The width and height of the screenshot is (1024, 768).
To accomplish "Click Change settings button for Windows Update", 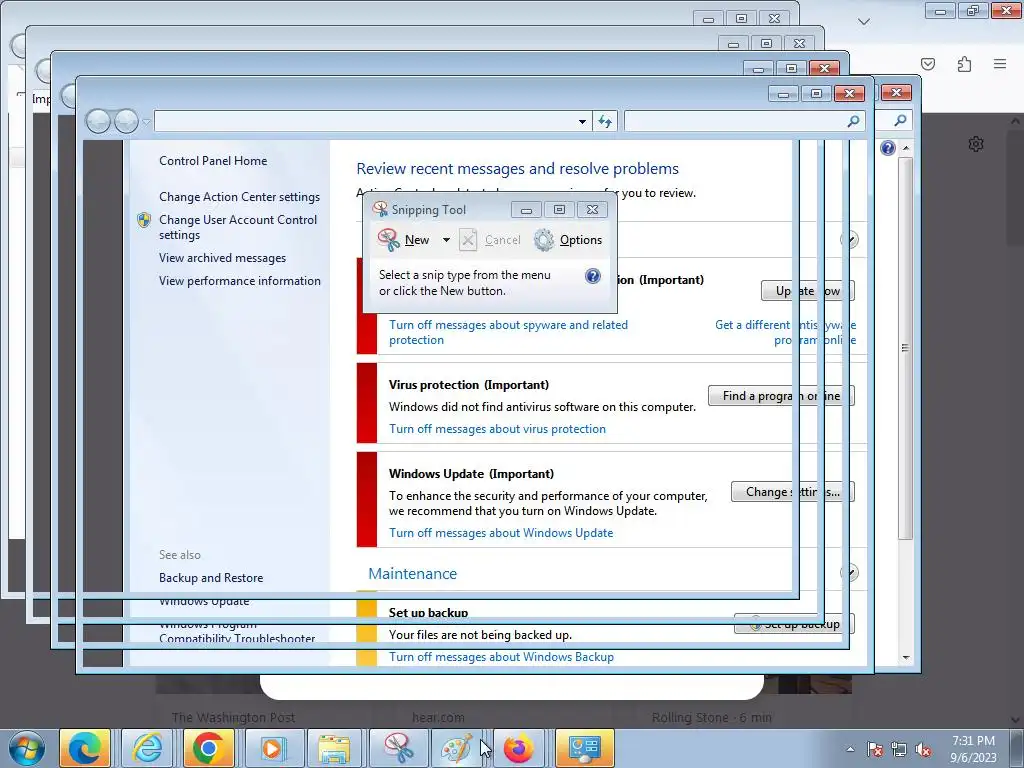I will 792,492.
